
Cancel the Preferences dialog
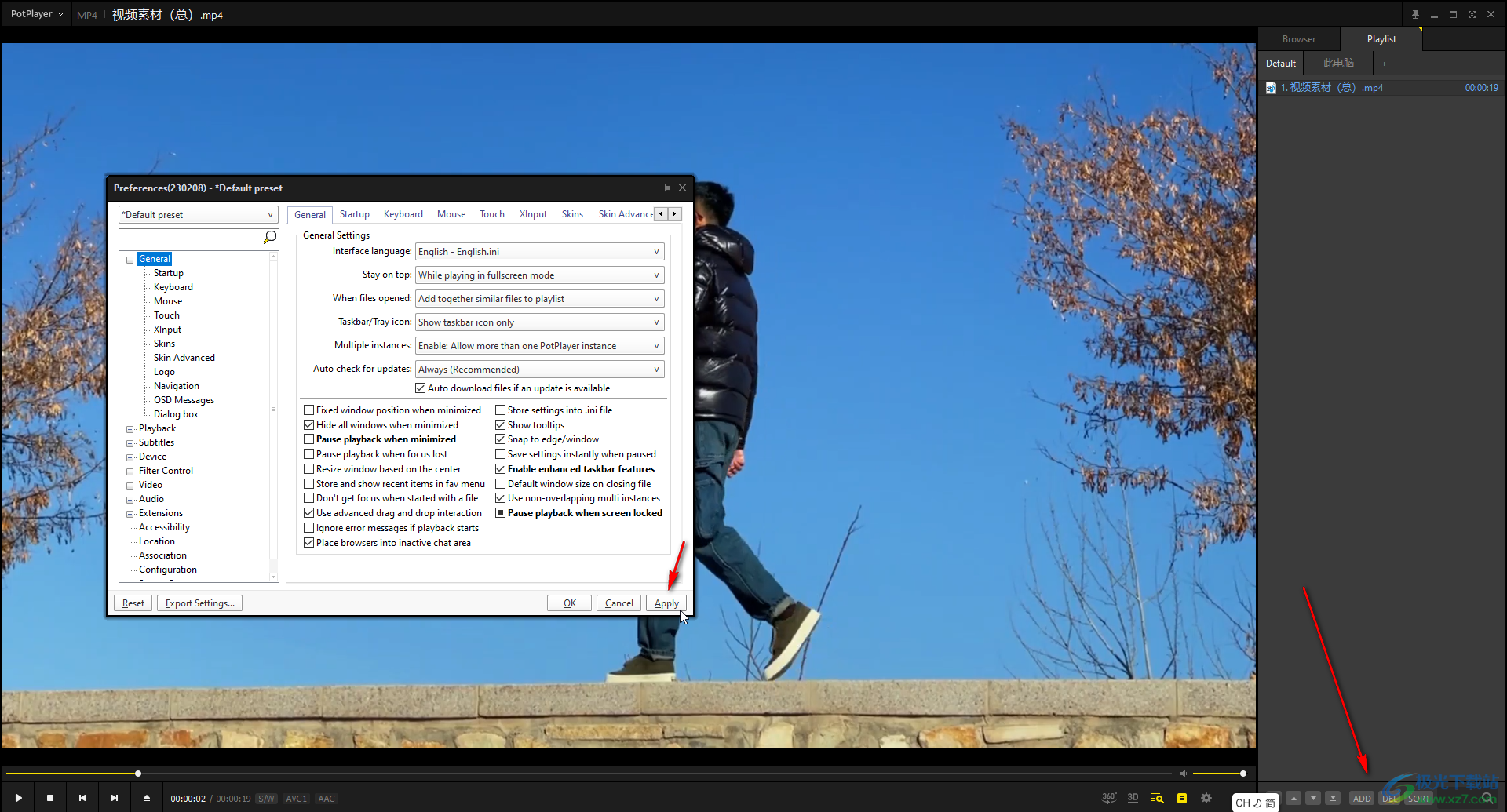pyautogui.click(x=618, y=603)
